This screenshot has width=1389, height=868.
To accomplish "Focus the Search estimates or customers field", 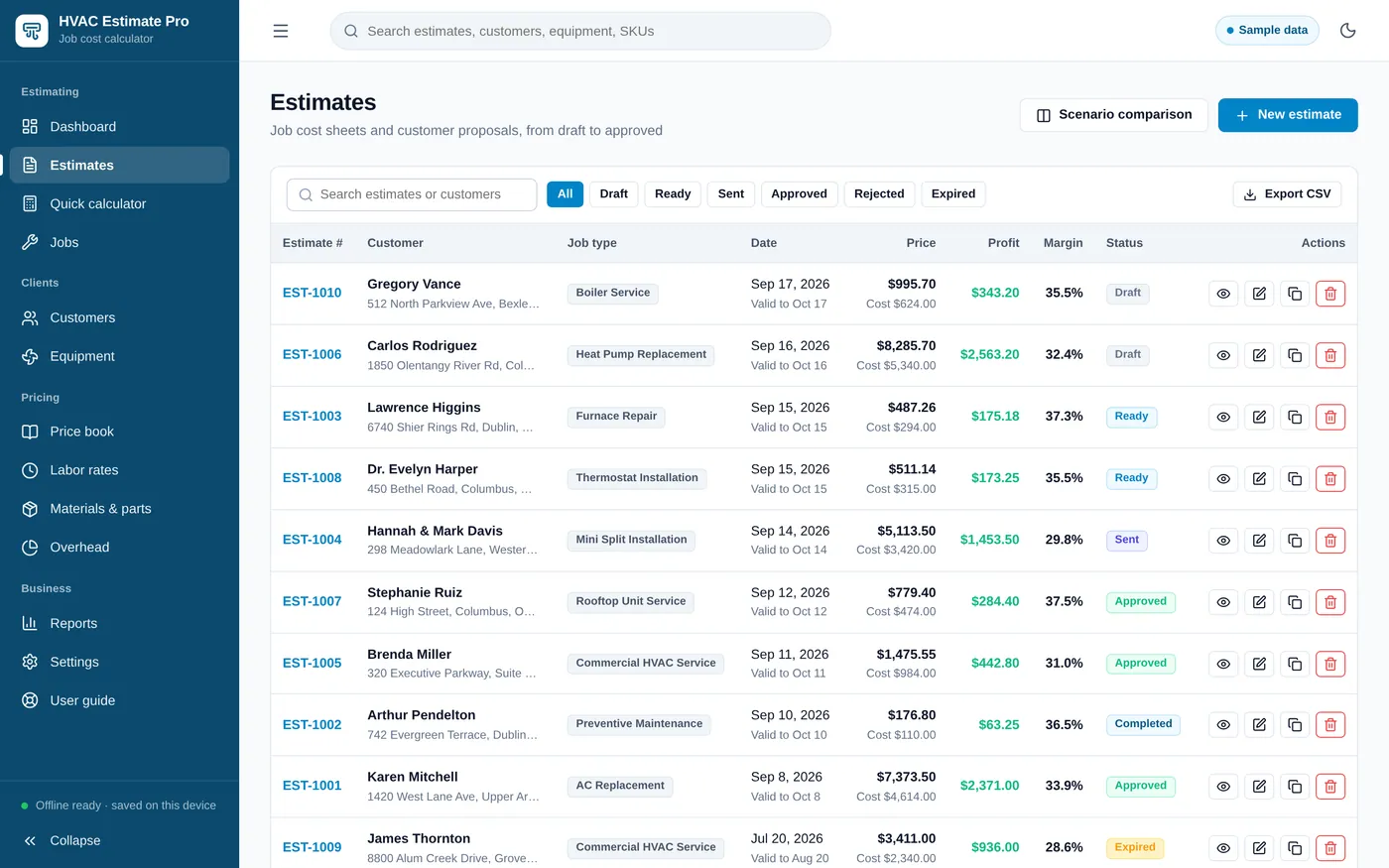I will (412, 194).
